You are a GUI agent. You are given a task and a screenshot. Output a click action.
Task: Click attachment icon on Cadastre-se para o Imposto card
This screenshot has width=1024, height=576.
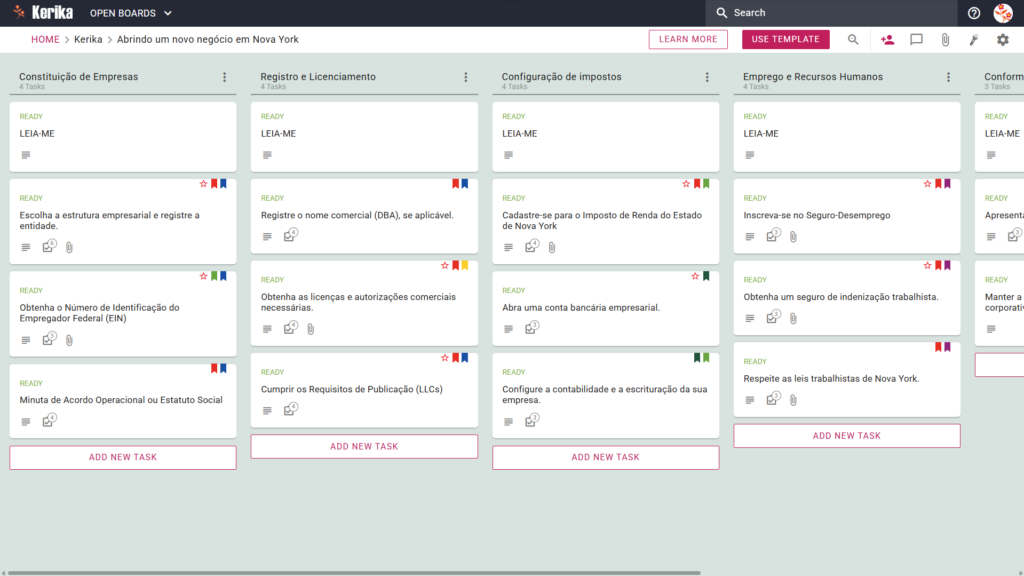pyautogui.click(x=552, y=248)
